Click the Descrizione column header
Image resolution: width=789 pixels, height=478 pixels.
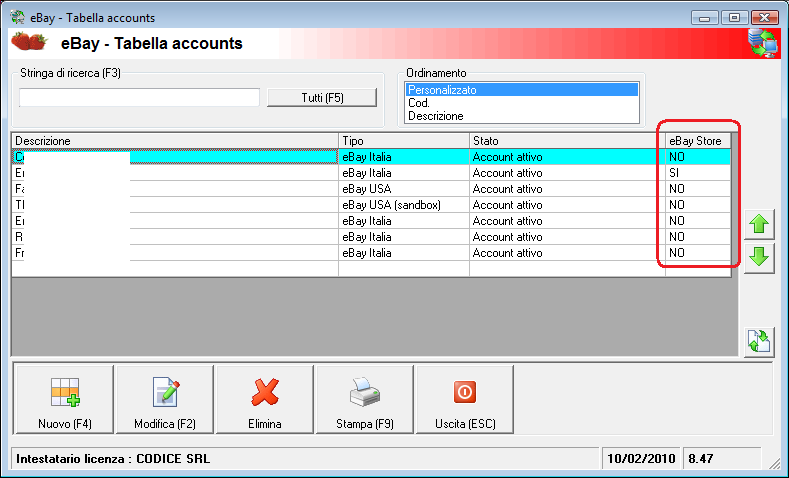(175, 141)
